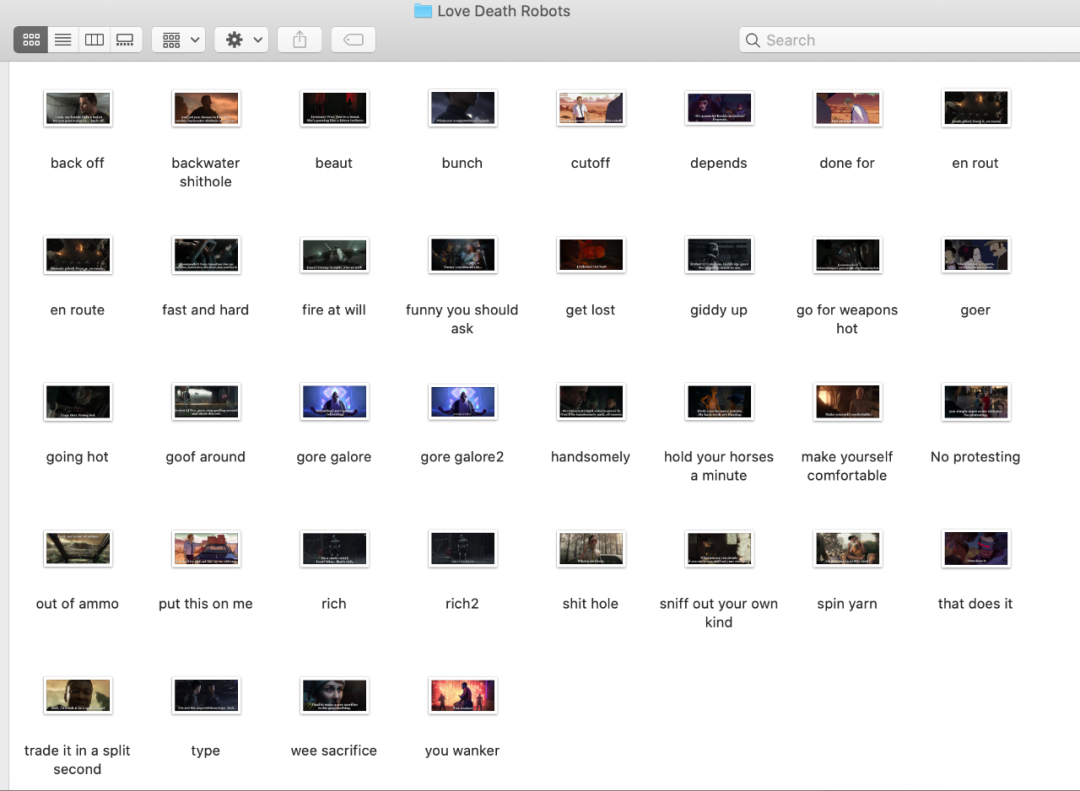The image size is (1080, 791).
Task: Open the group-by arrangement dropdown
Action: coord(180,40)
